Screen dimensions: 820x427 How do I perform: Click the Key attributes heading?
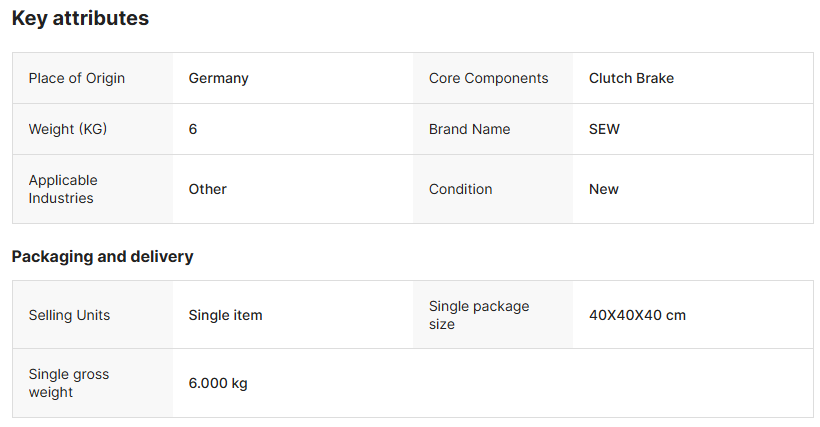[80, 18]
